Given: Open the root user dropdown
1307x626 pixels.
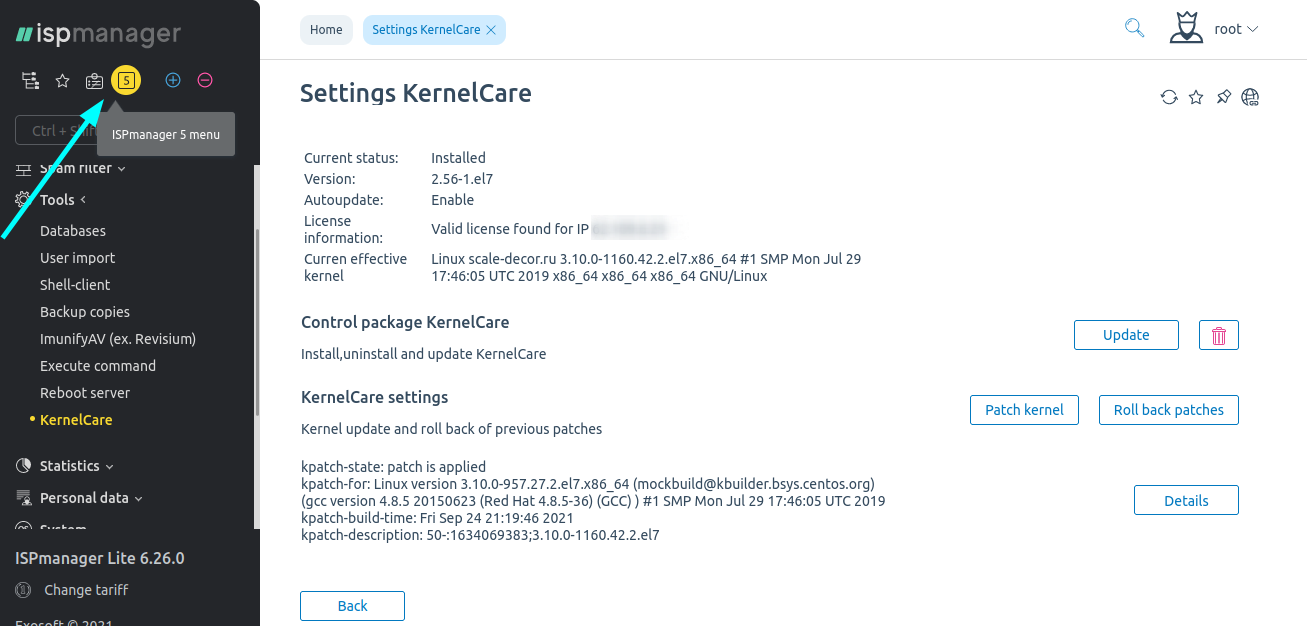Looking at the screenshot, I should point(1236,29).
